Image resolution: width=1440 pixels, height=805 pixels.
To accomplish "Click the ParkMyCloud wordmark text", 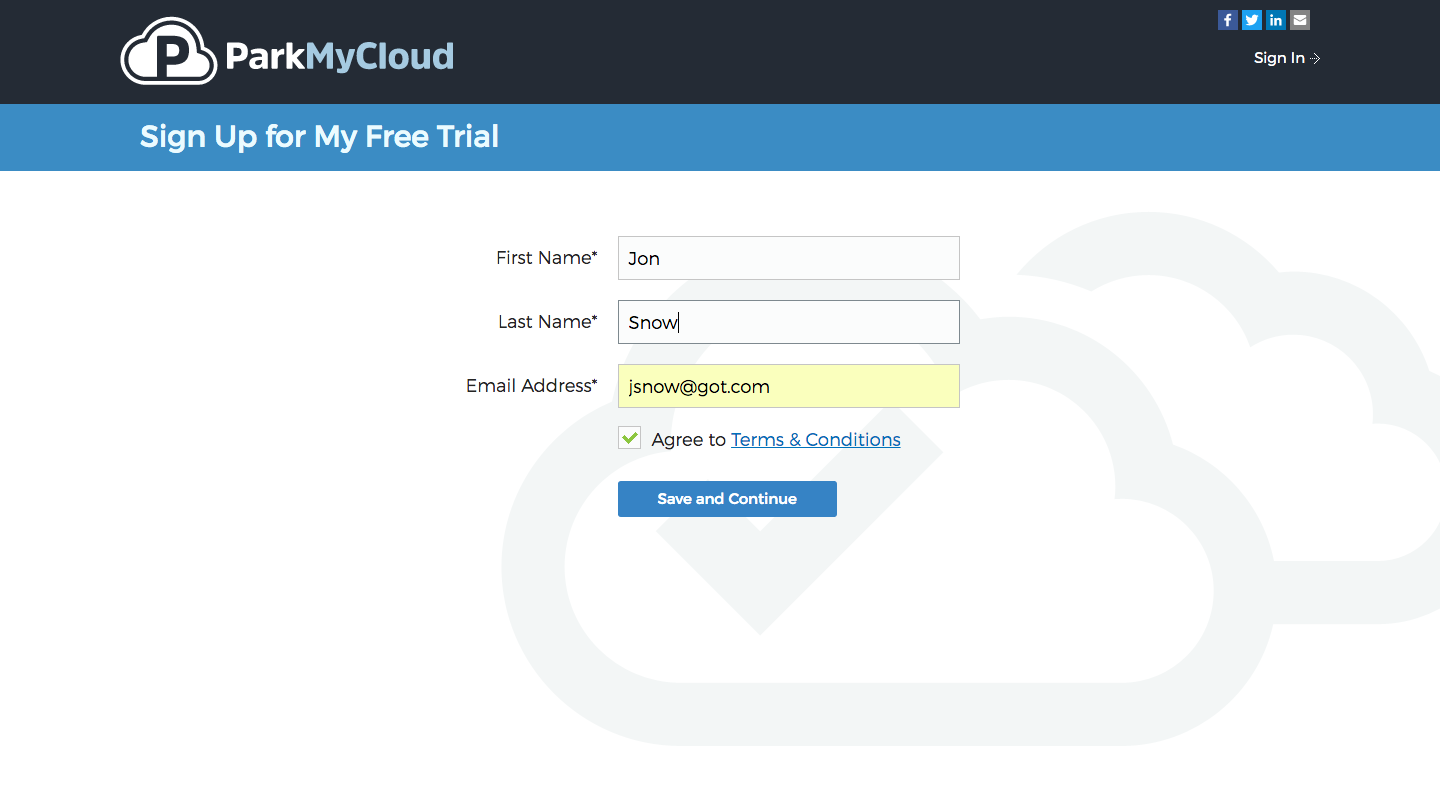I will pyautogui.click(x=339, y=56).
